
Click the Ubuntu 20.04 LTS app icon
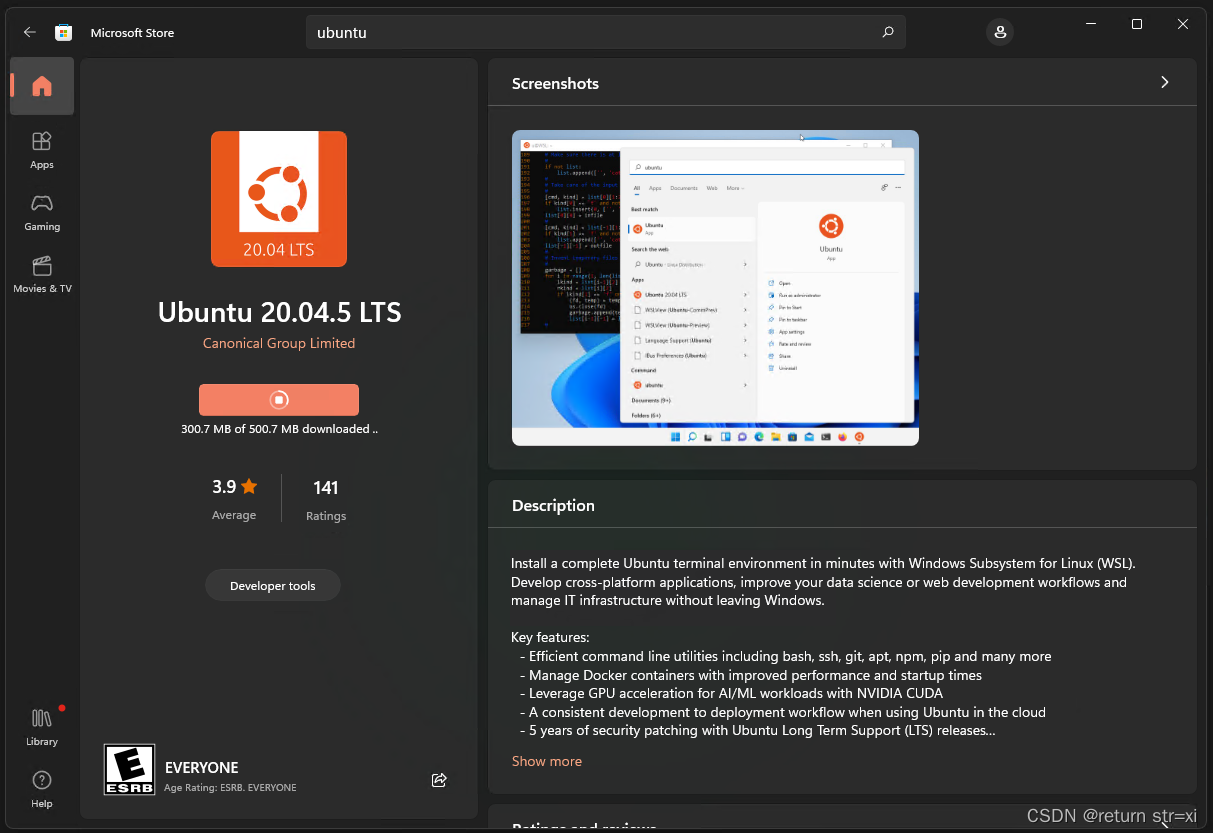(x=279, y=199)
